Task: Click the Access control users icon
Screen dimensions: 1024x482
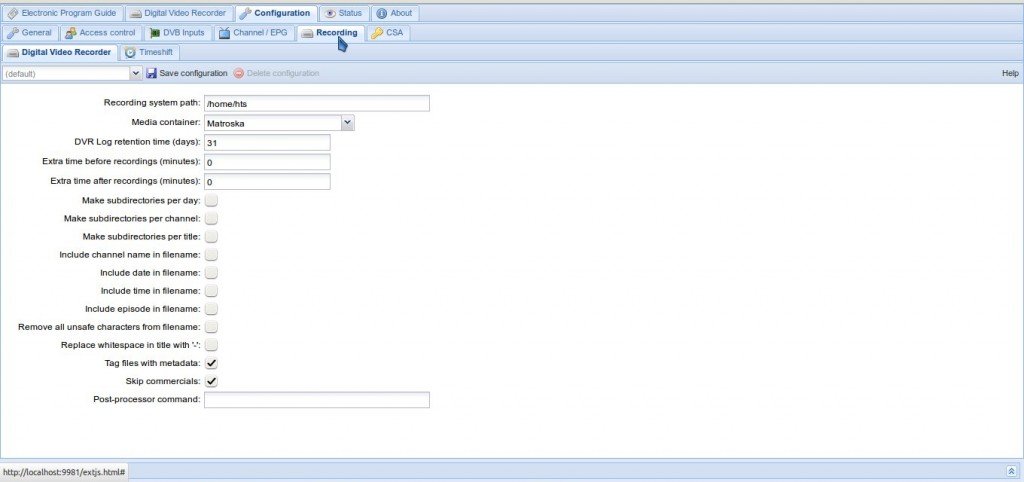Action: pyautogui.click(x=70, y=33)
